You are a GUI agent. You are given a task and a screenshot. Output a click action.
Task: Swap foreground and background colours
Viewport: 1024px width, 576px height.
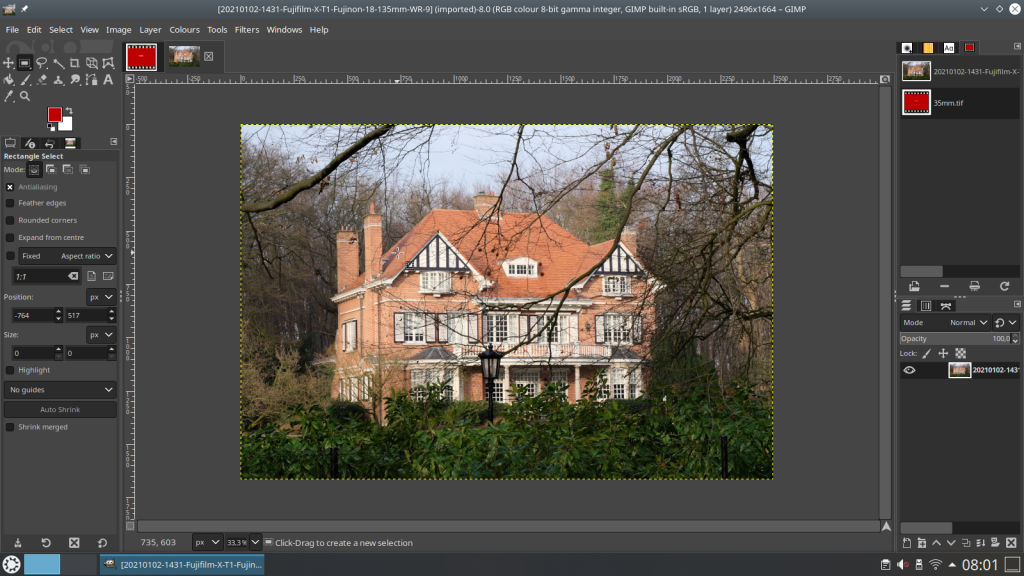(x=68, y=110)
